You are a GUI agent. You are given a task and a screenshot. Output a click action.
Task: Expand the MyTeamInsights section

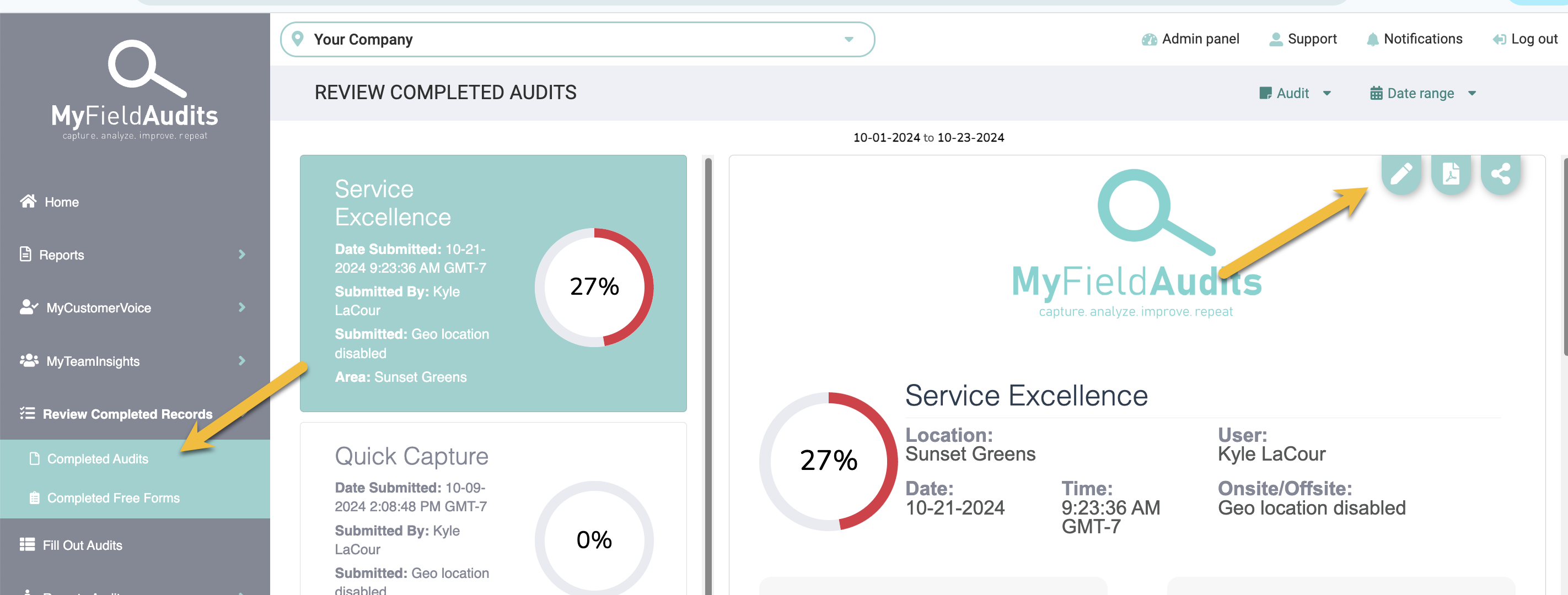click(93, 360)
